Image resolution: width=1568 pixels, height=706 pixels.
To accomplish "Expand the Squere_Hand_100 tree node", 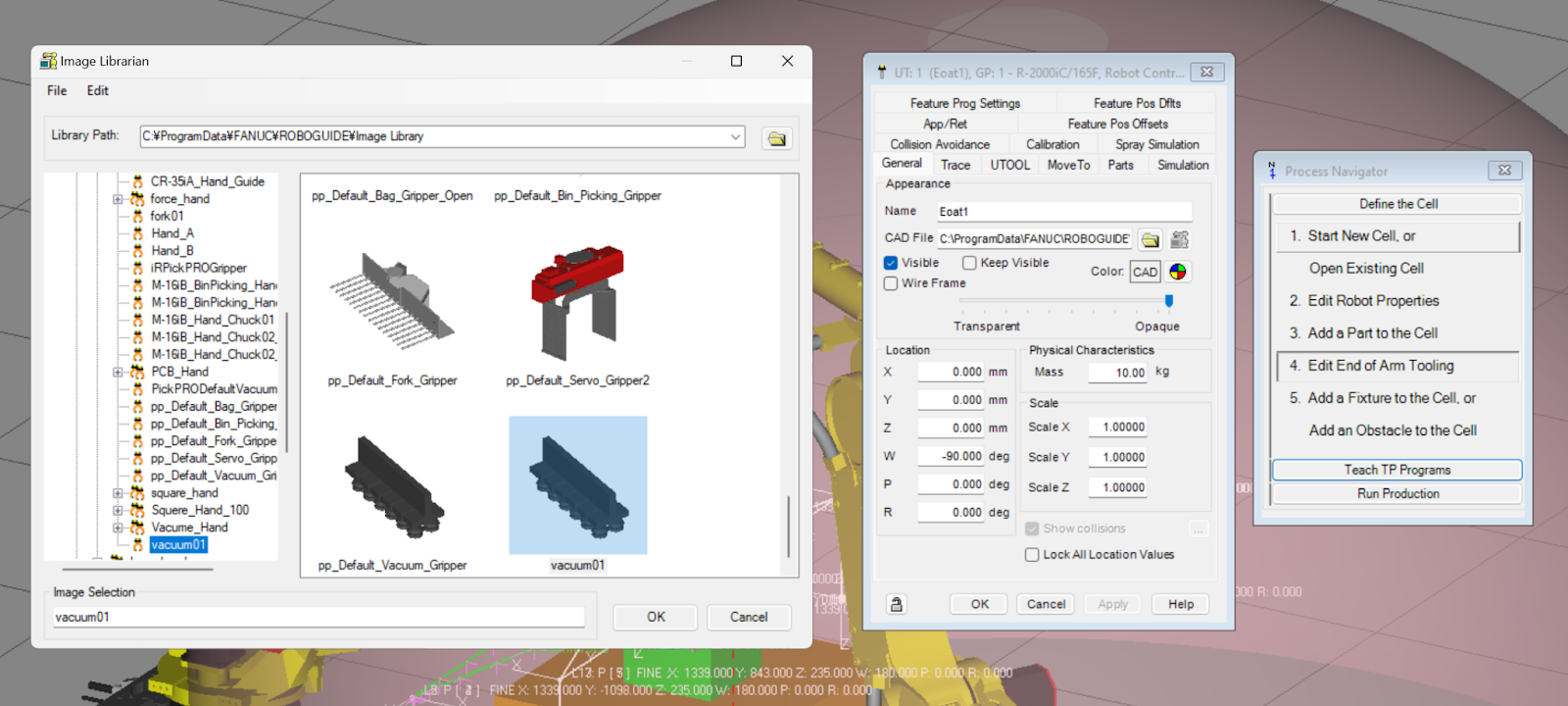I will [x=118, y=511].
